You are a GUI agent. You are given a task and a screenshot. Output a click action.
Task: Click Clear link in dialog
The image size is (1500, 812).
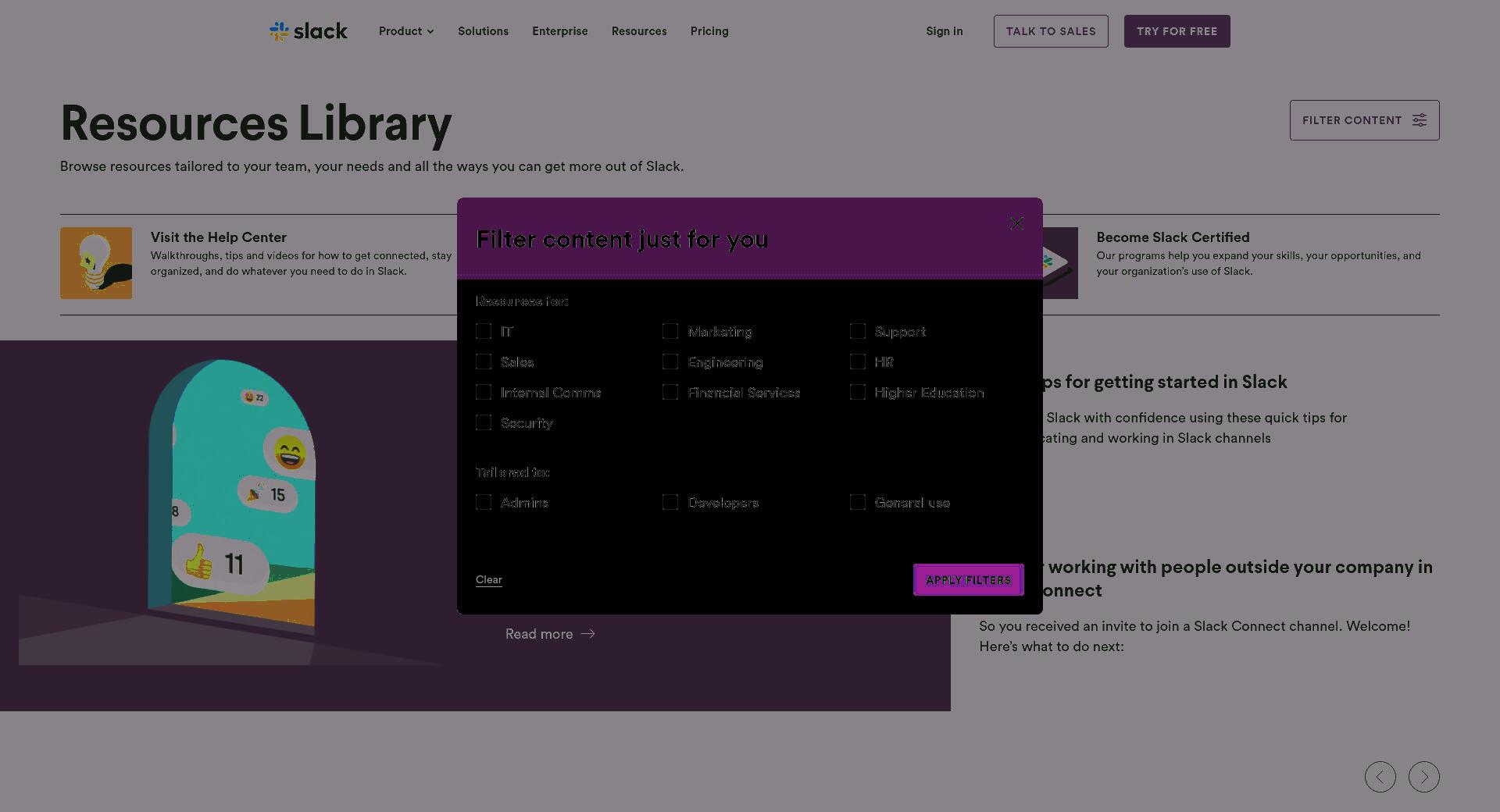click(489, 579)
